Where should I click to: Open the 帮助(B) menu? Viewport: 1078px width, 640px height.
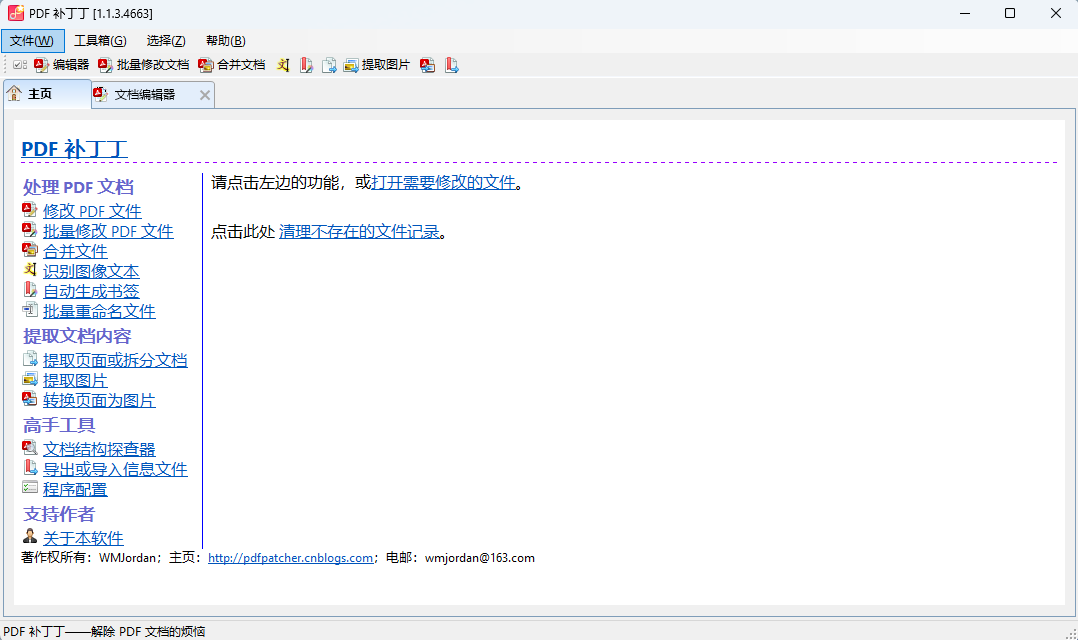[x=225, y=41]
